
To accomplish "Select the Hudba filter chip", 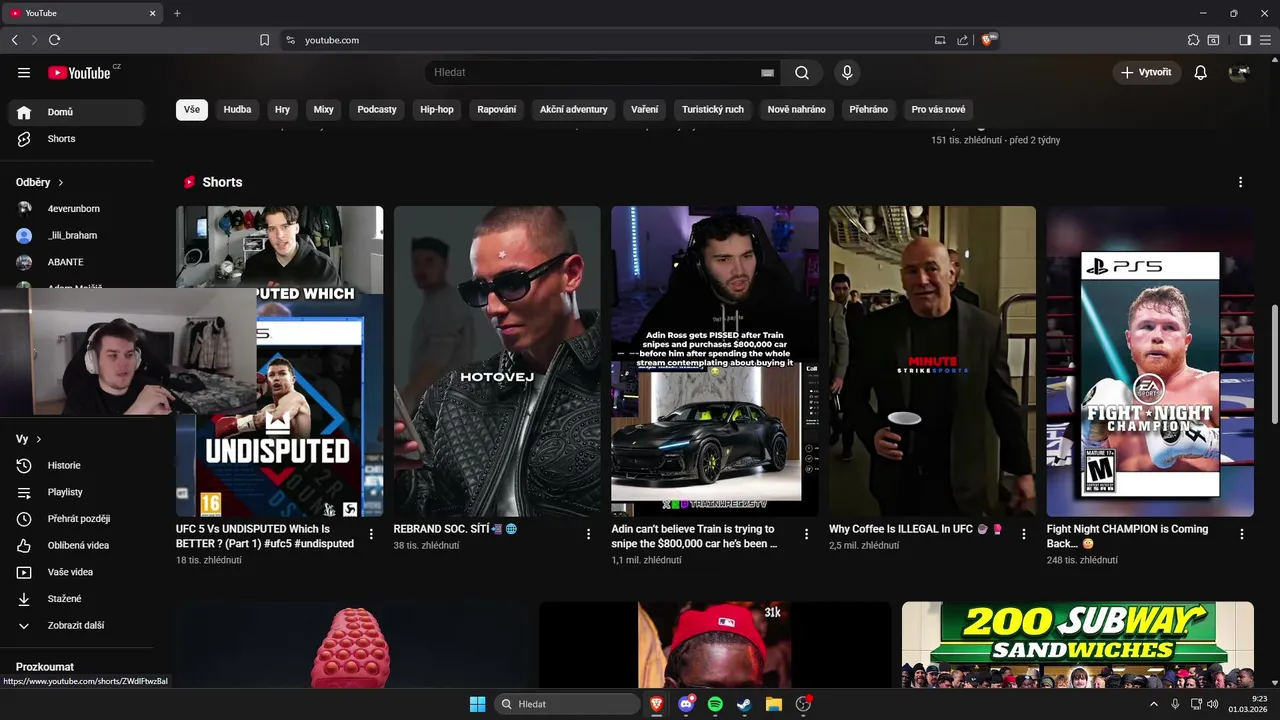I will click(x=237, y=109).
